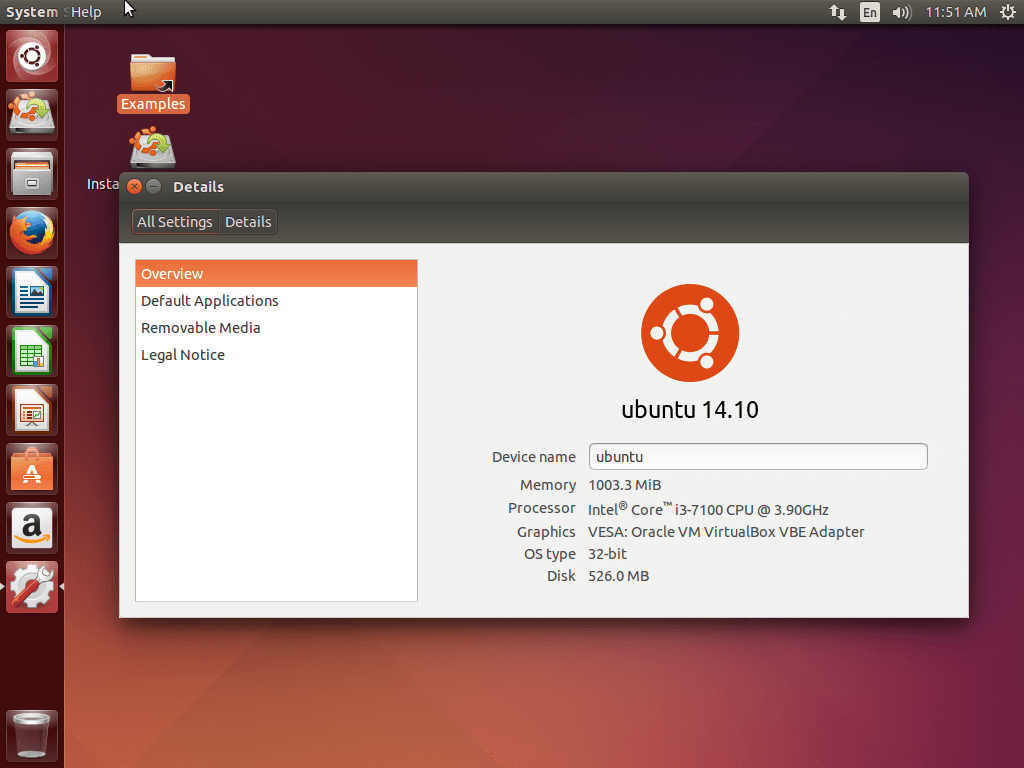Open the sound volume indicator
Screen dimensions: 1024x768
point(901,12)
